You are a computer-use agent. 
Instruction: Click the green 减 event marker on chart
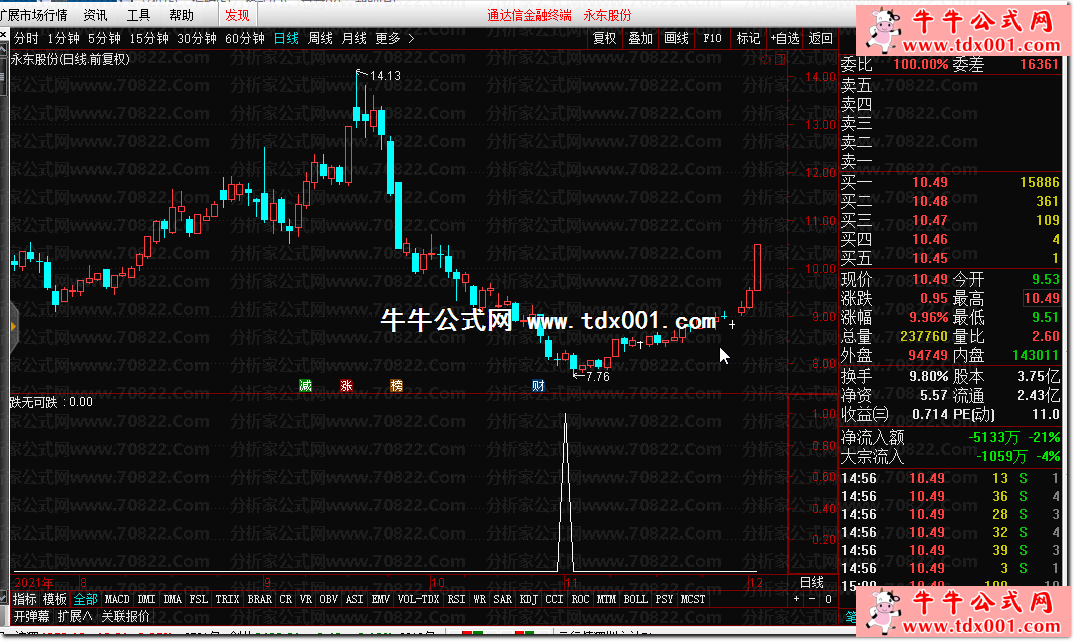click(305, 385)
